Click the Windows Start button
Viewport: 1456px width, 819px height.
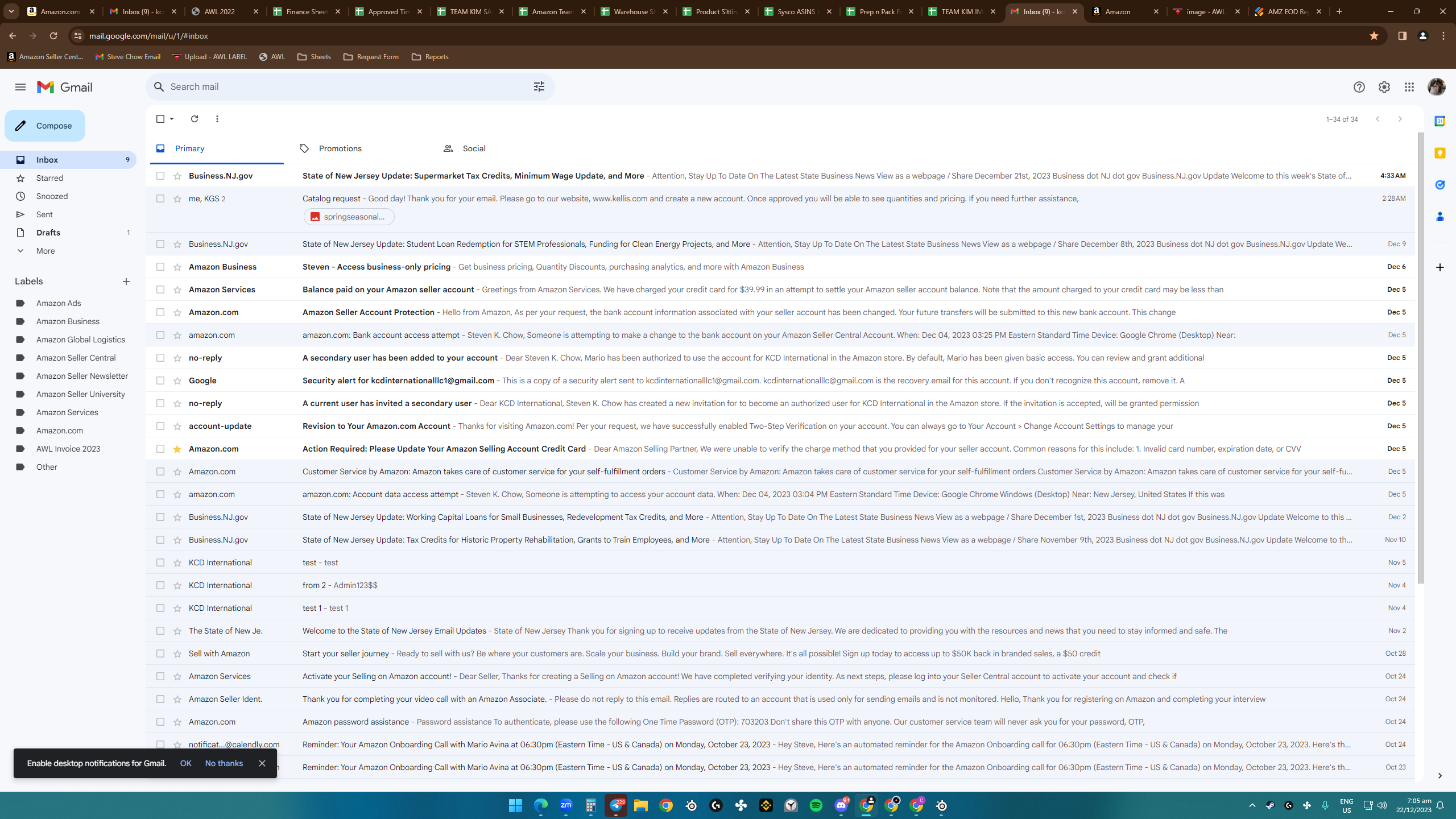point(516,805)
